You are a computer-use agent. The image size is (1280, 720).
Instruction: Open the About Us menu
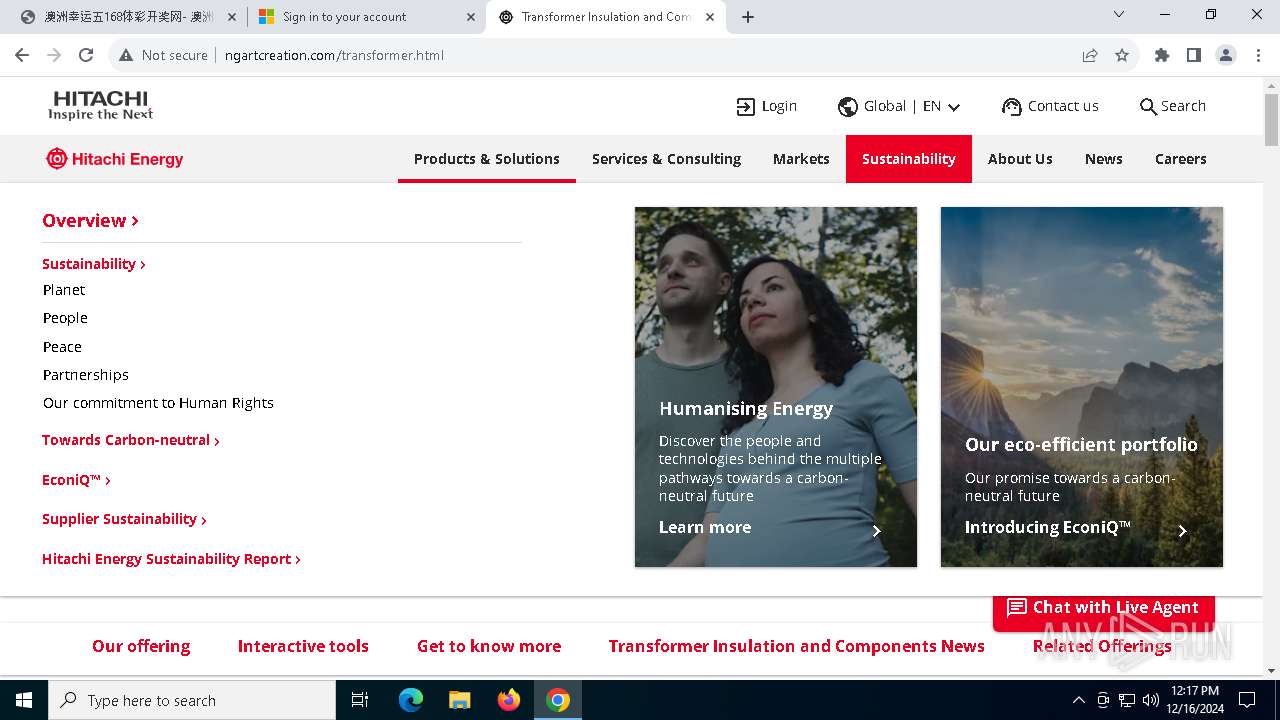point(1020,159)
